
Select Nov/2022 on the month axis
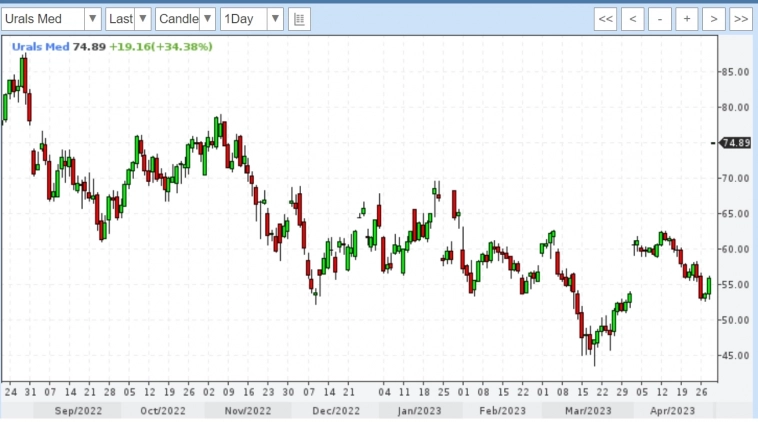pos(246,410)
